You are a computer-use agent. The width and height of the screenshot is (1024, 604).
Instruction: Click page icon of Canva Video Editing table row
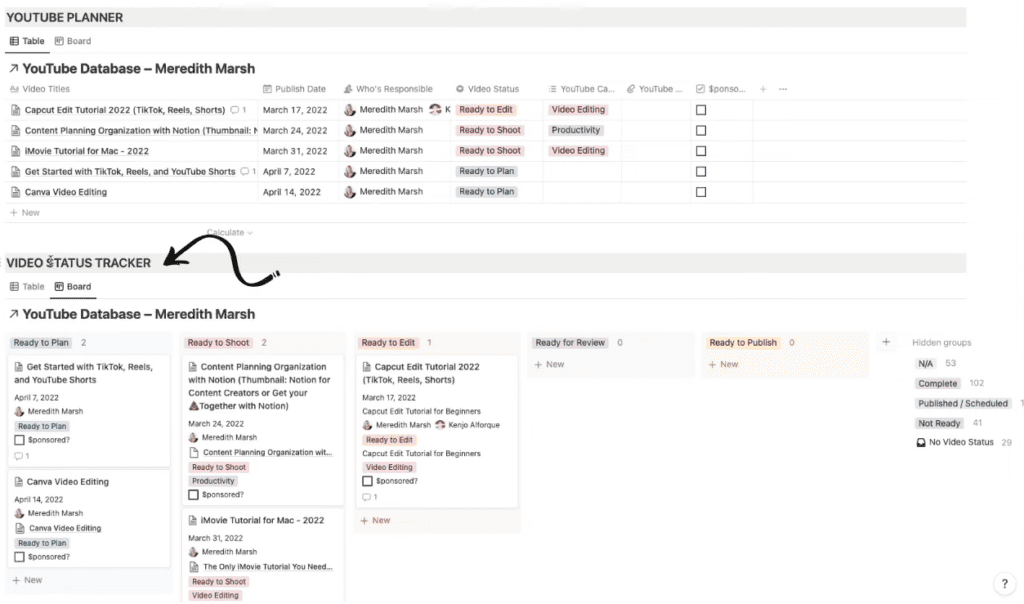[16, 192]
